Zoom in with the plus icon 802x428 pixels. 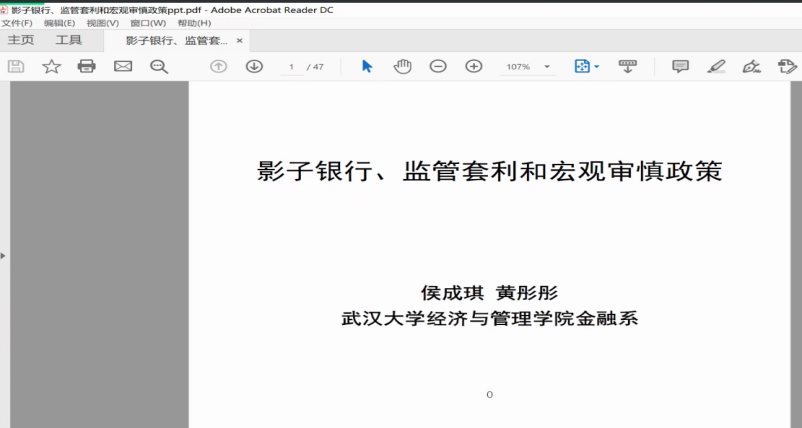point(474,66)
